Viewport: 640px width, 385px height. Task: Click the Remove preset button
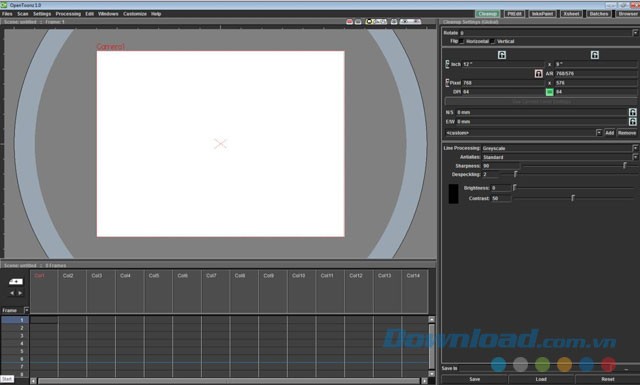tap(627, 133)
